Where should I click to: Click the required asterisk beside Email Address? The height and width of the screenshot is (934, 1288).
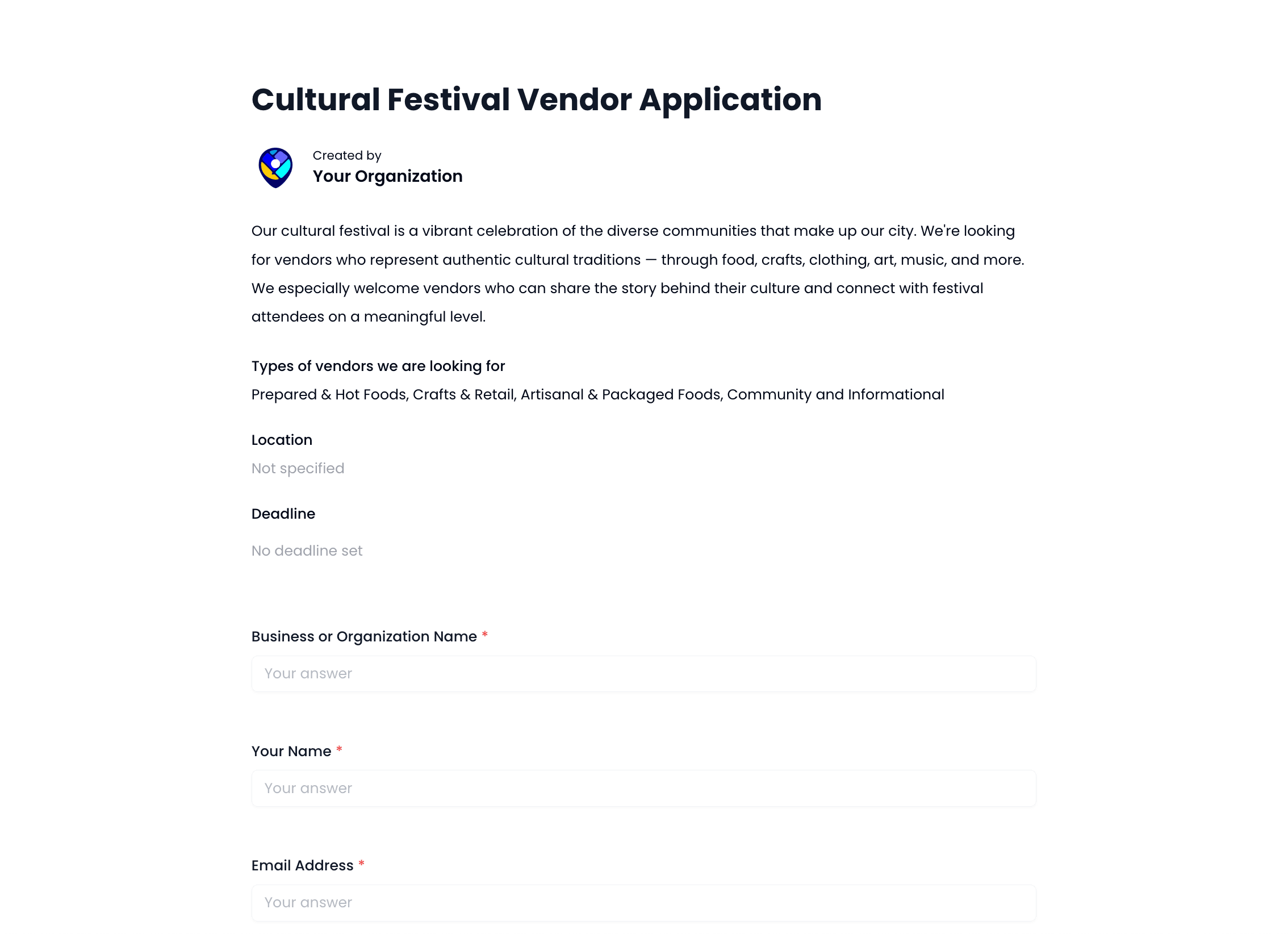coord(361,864)
